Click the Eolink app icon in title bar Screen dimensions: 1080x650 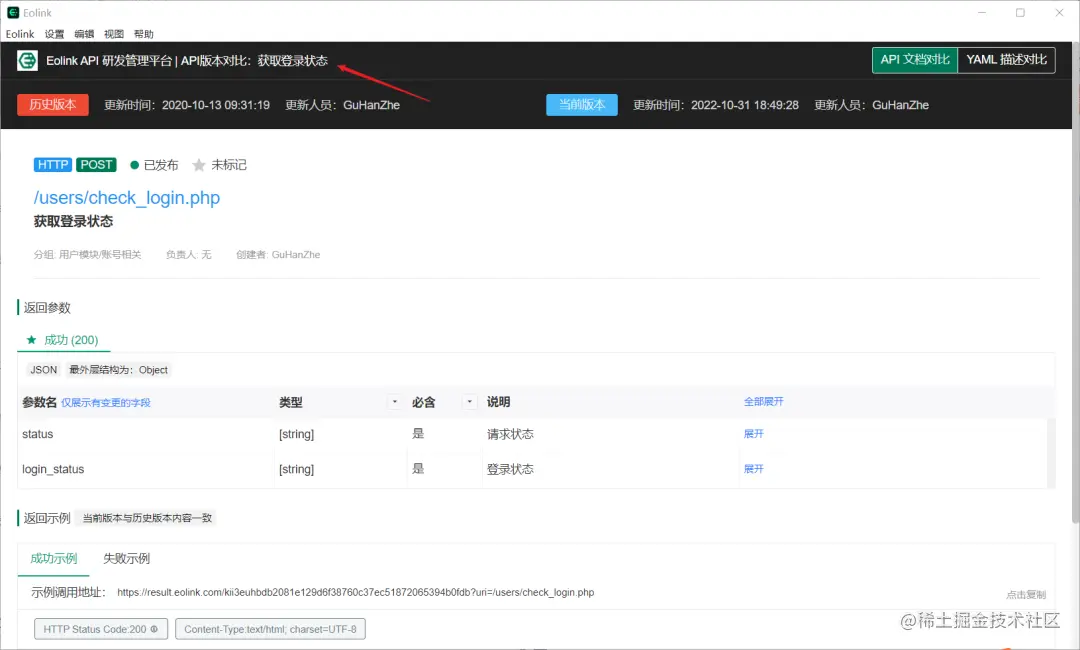click(12, 12)
